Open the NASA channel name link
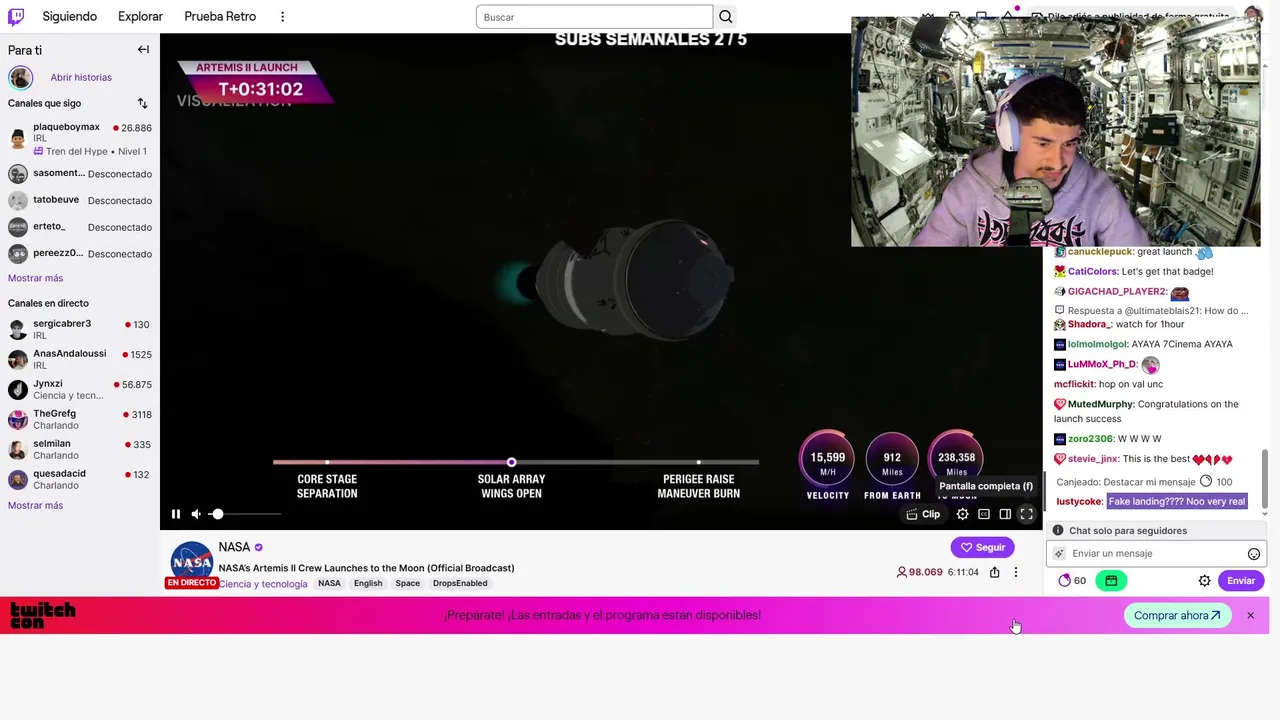This screenshot has height=720, width=1280. coord(234,547)
